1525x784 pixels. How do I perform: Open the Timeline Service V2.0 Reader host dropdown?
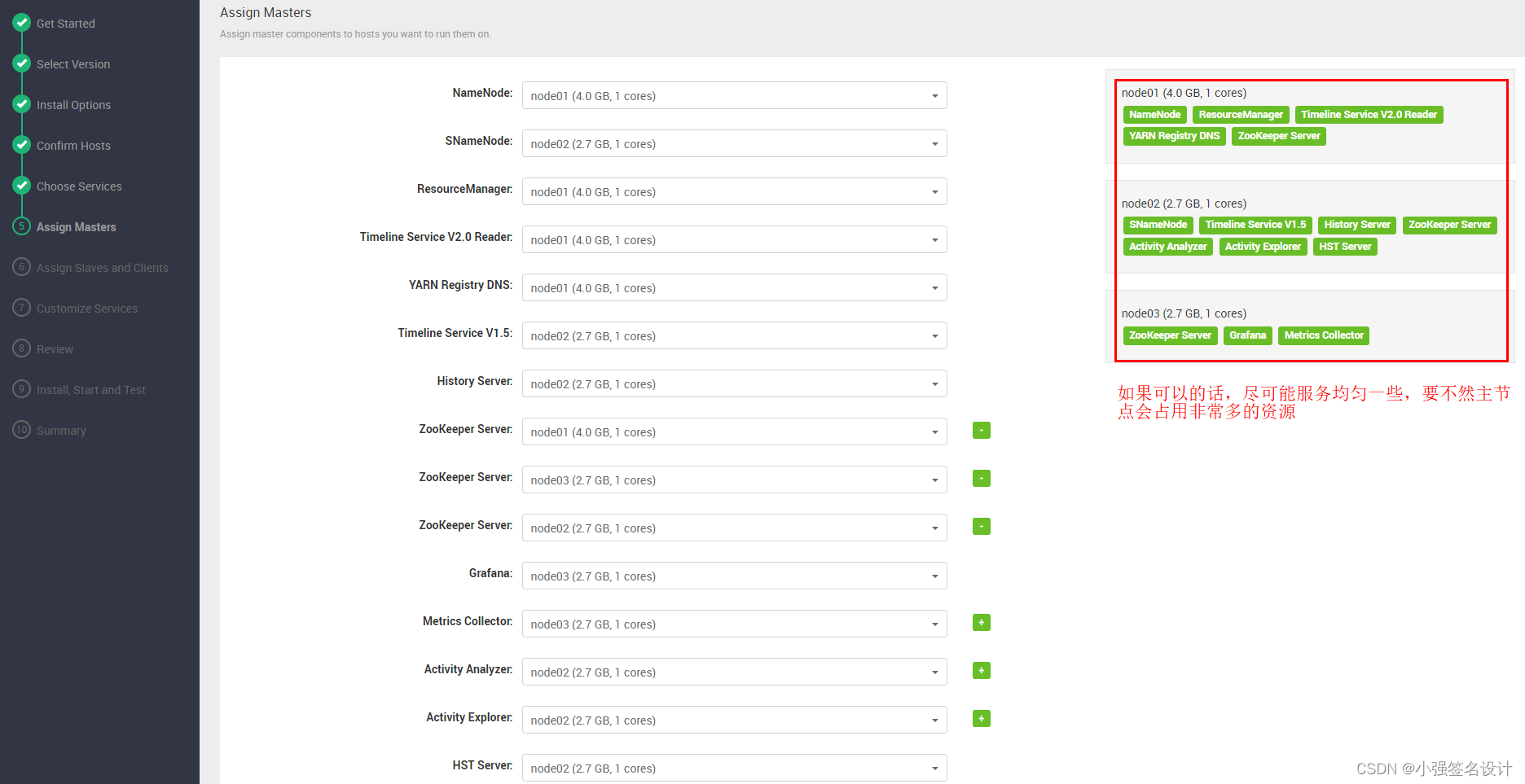pyautogui.click(x=735, y=239)
